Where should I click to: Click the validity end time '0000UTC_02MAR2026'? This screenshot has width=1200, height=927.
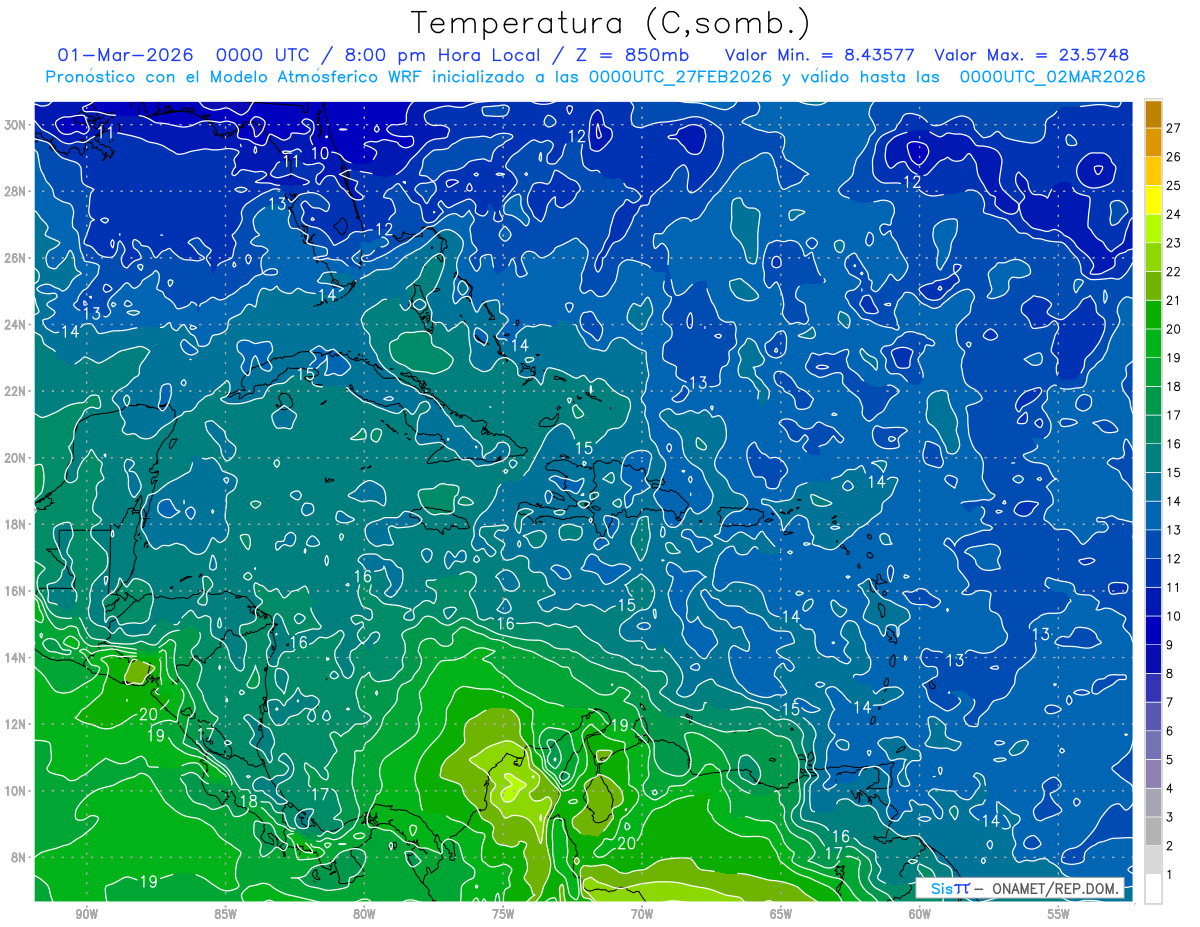click(1052, 77)
